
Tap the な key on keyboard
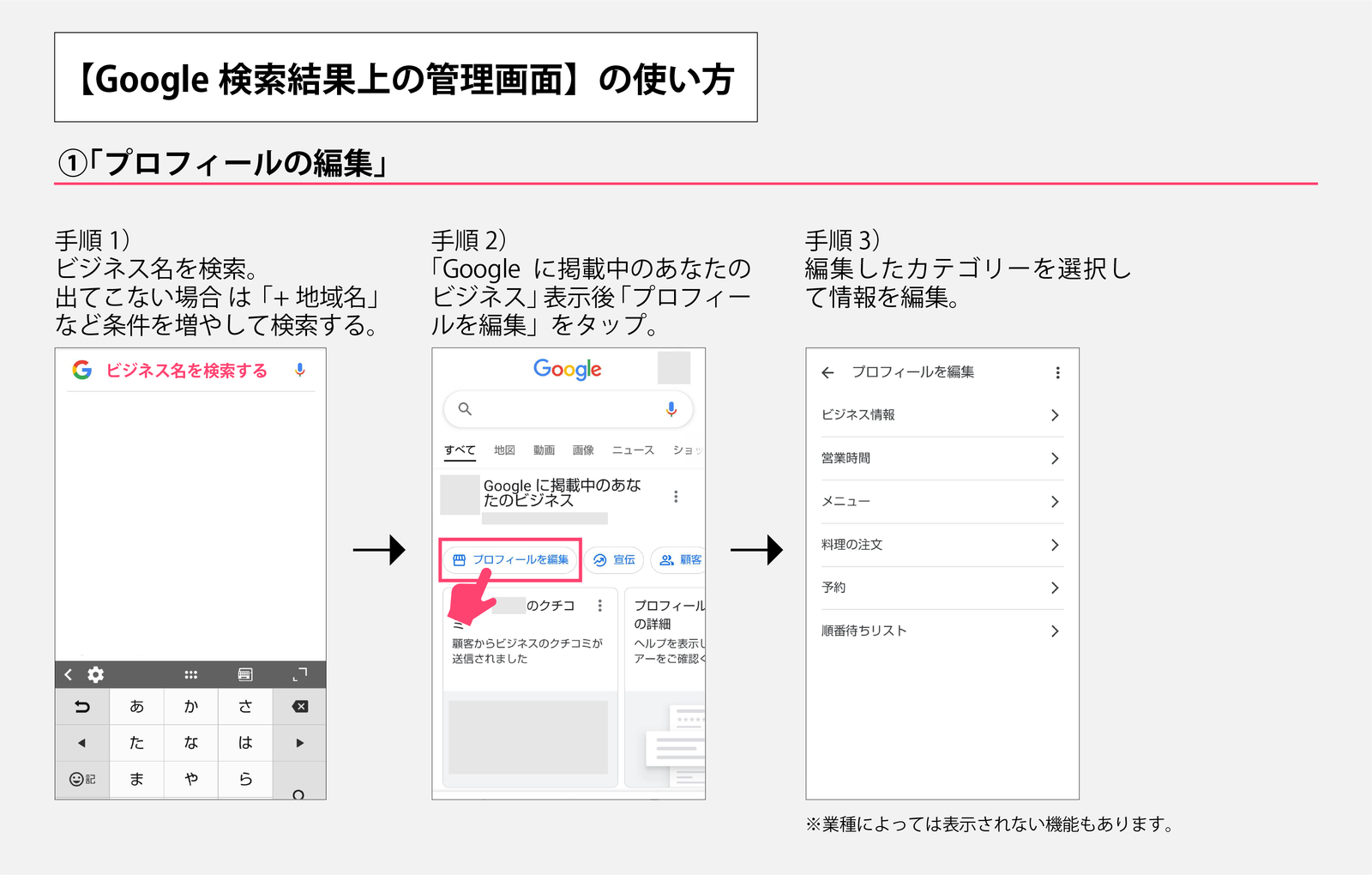coord(191,743)
